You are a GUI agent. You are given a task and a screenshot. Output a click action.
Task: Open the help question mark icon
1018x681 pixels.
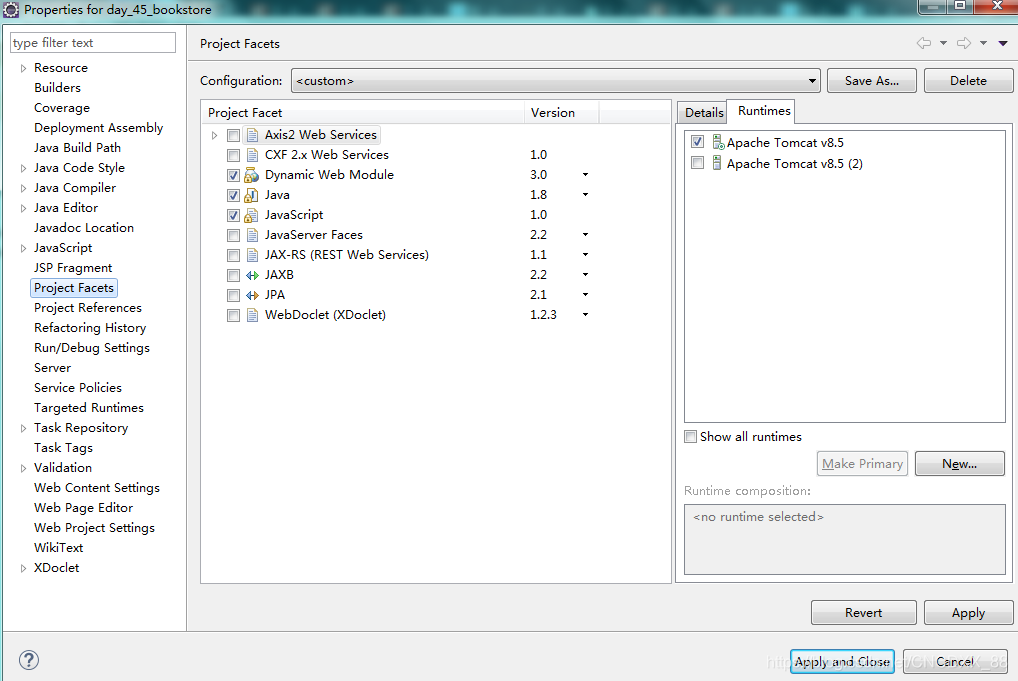[x=29, y=660]
